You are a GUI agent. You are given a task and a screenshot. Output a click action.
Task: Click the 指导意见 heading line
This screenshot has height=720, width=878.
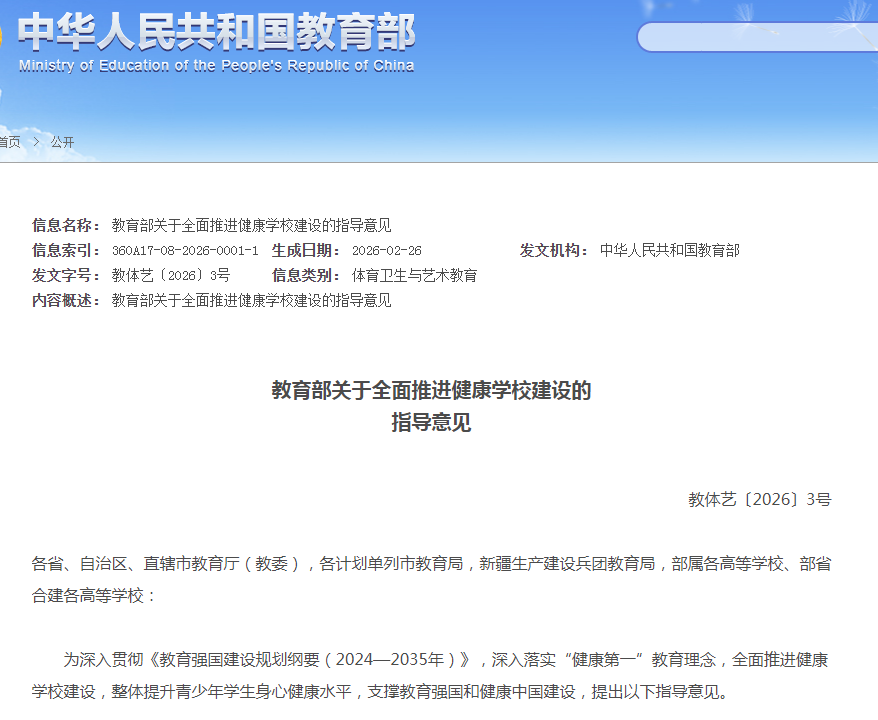point(431,423)
